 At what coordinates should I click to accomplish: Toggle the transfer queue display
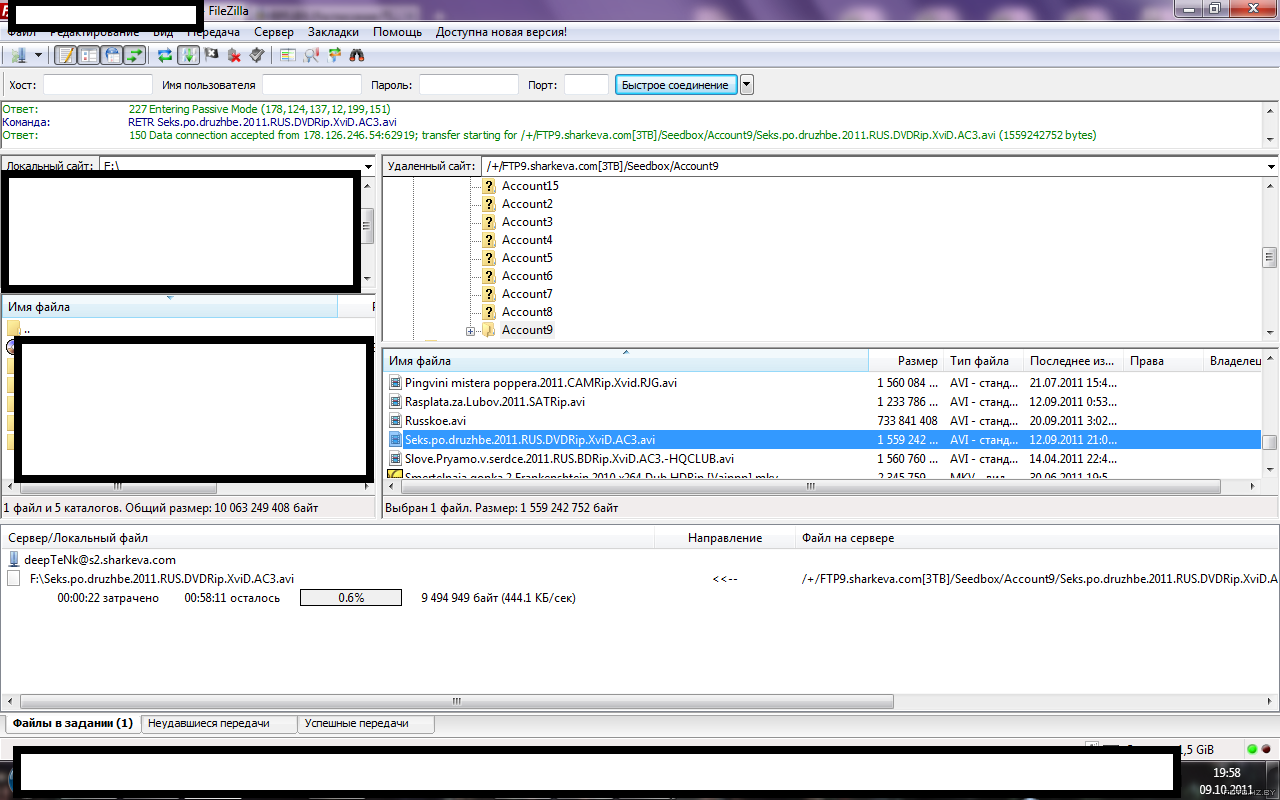pyautogui.click(x=134, y=55)
